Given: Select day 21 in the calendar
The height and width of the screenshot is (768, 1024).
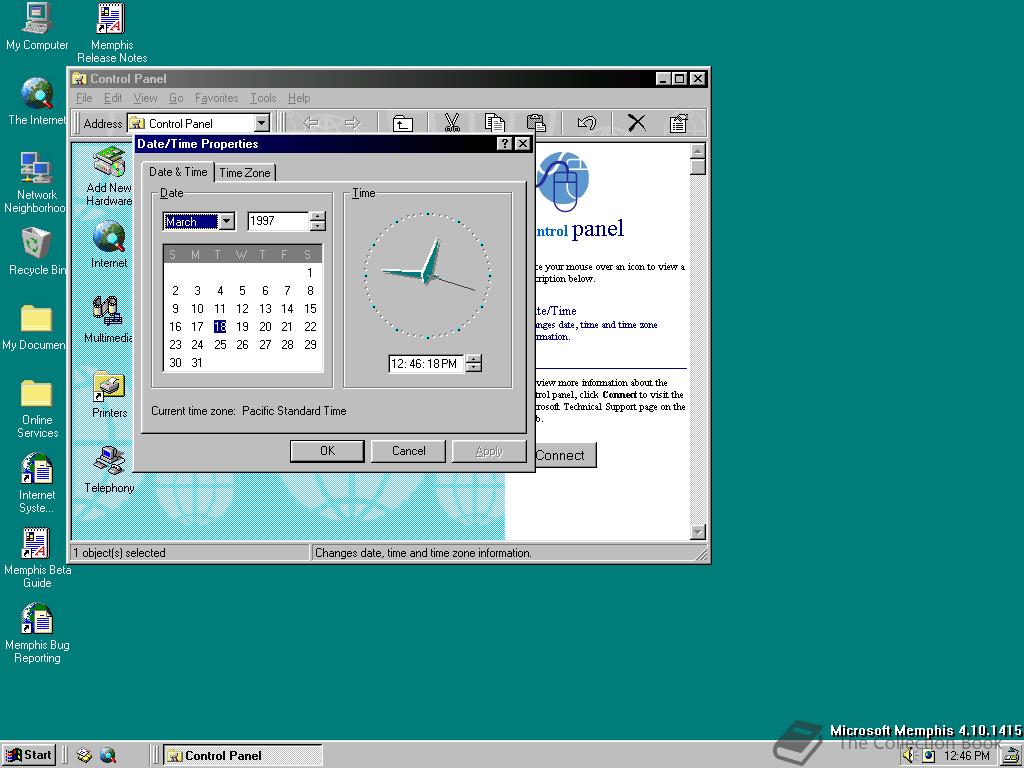Looking at the screenshot, I should point(287,327).
